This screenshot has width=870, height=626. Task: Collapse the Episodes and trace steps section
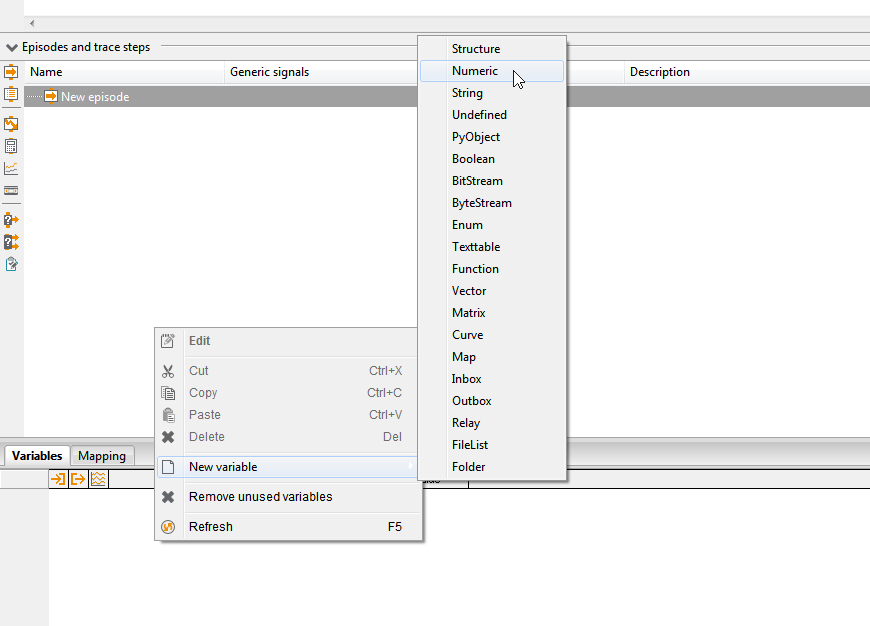(12, 48)
